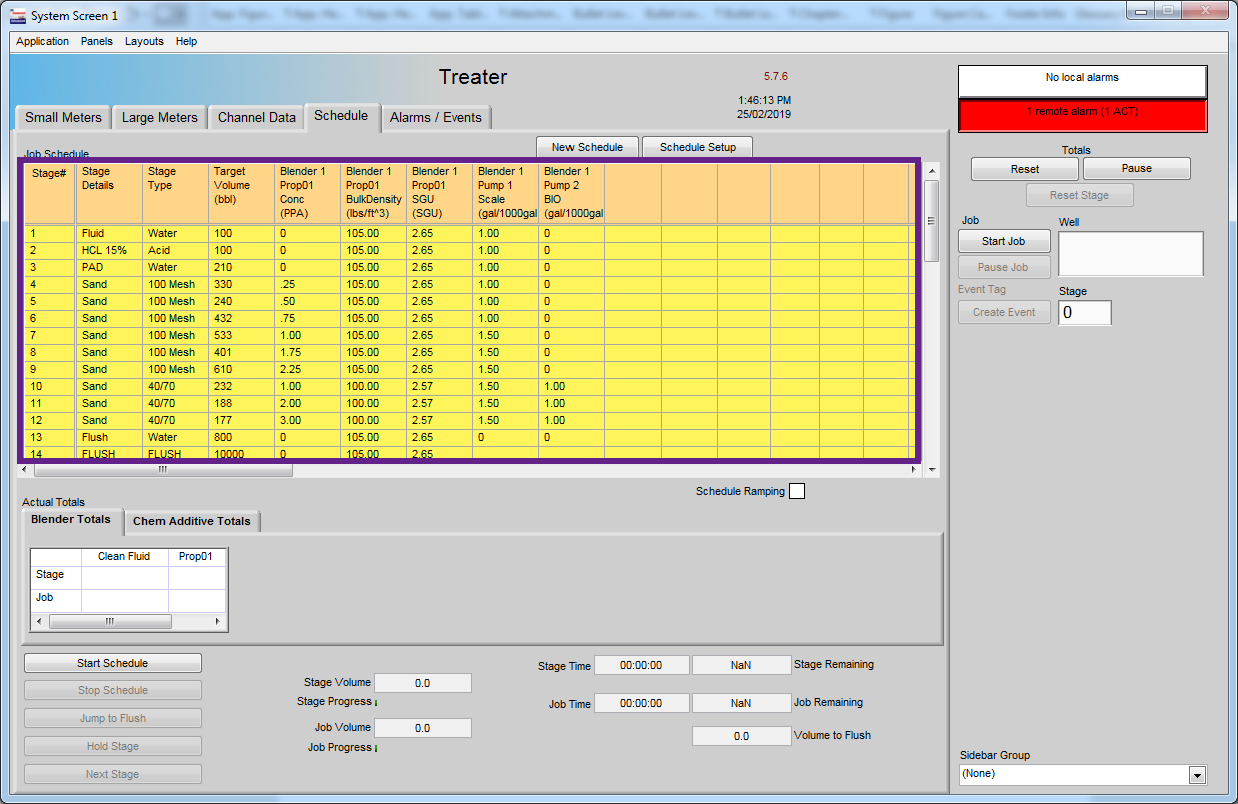Select the Alarms / Events tab
Image resolution: width=1238 pixels, height=804 pixels.
click(x=436, y=117)
